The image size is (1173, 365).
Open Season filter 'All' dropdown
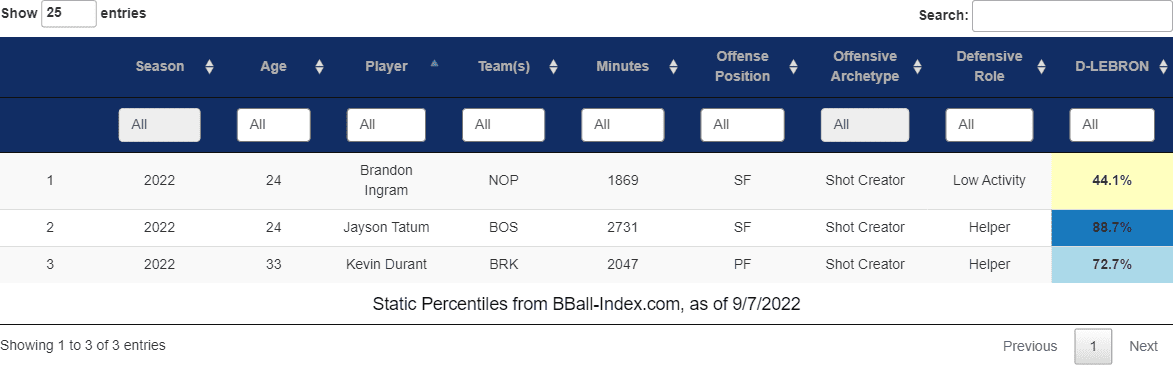159,125
